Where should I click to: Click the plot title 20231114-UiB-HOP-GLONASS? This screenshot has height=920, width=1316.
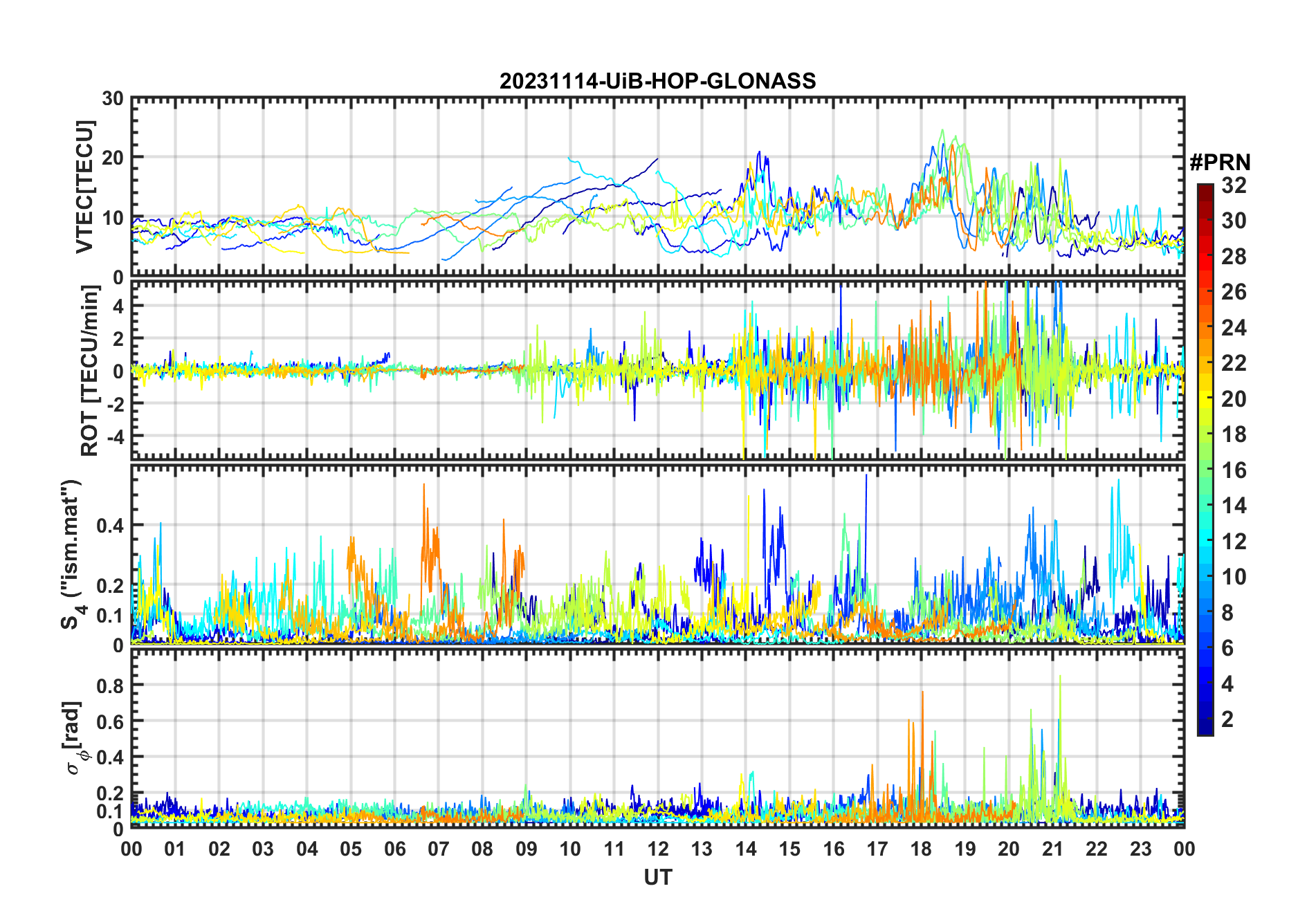(657, 82)
